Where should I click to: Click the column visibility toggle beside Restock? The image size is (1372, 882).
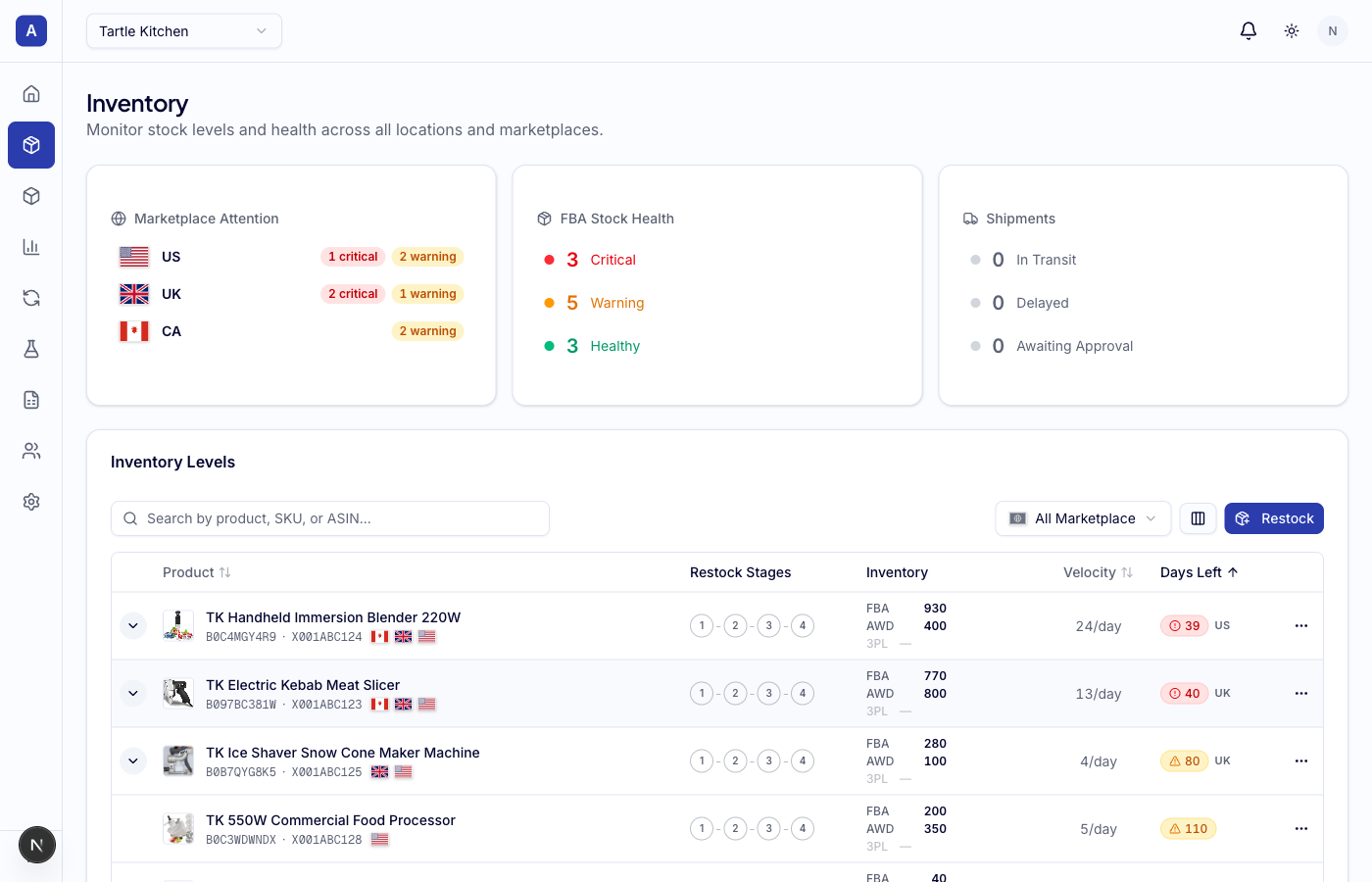coord(1198,518)
